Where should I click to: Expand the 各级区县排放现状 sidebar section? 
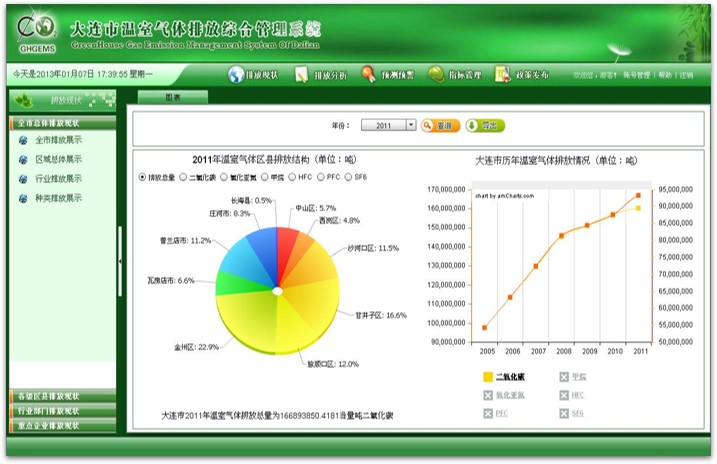[x=62, y=397]
